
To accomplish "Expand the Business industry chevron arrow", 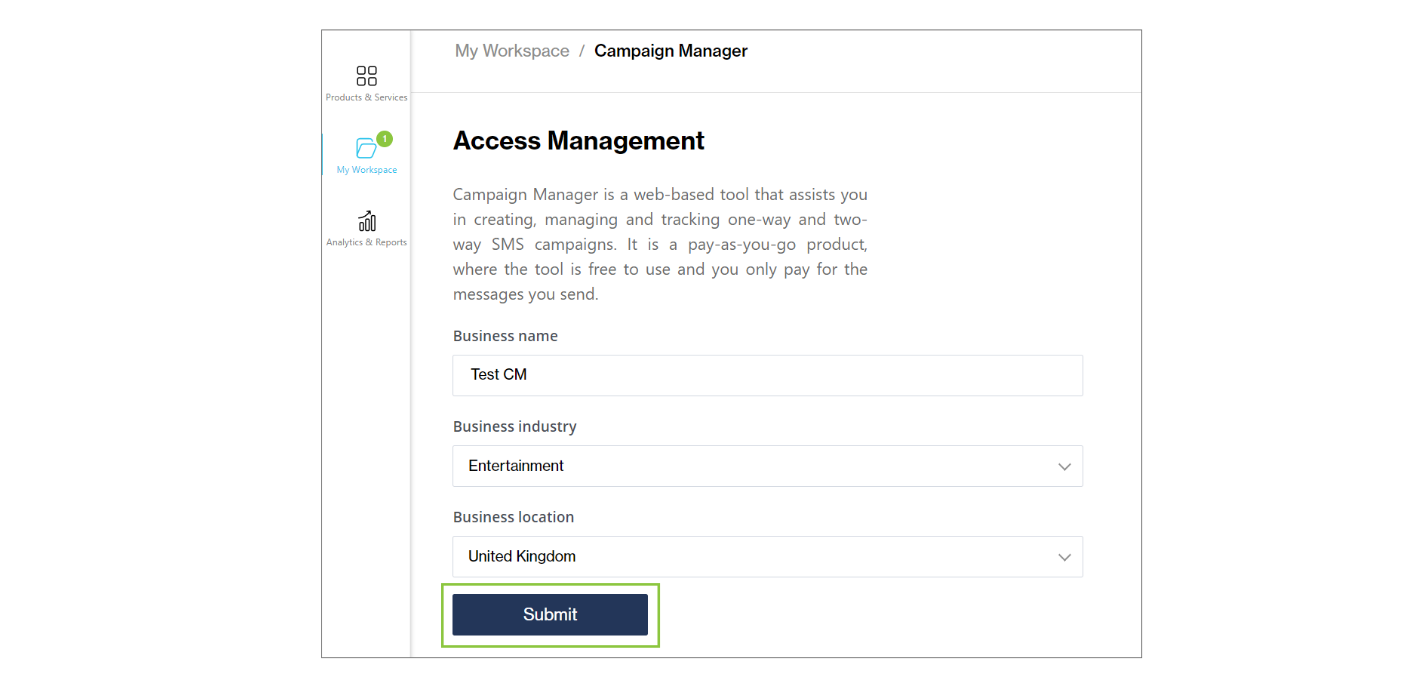I will click(x=1064, y=467).
